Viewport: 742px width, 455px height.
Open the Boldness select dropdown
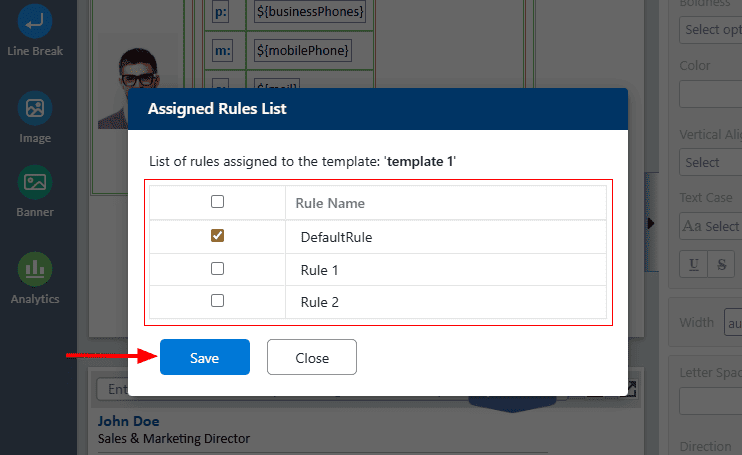711,29
